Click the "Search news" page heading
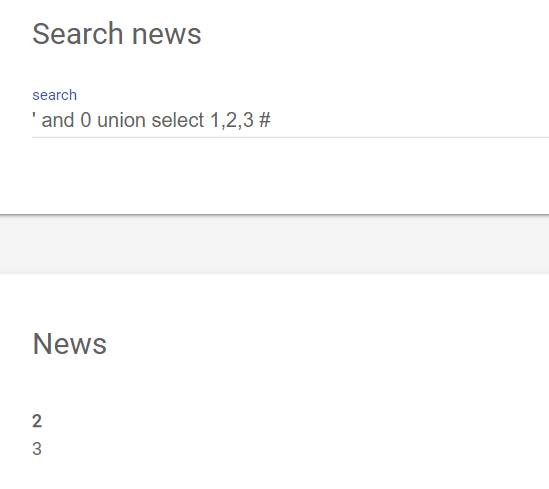The width and height of the screenshot is (549, 489). click(x=117, y=34)
